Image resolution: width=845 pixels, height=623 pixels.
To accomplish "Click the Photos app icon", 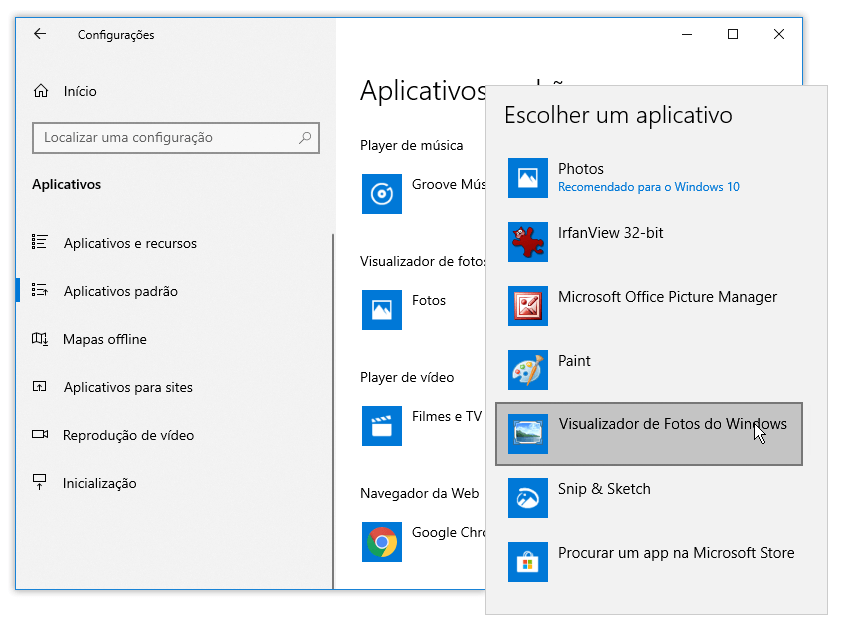I will [x=527, y=178].
